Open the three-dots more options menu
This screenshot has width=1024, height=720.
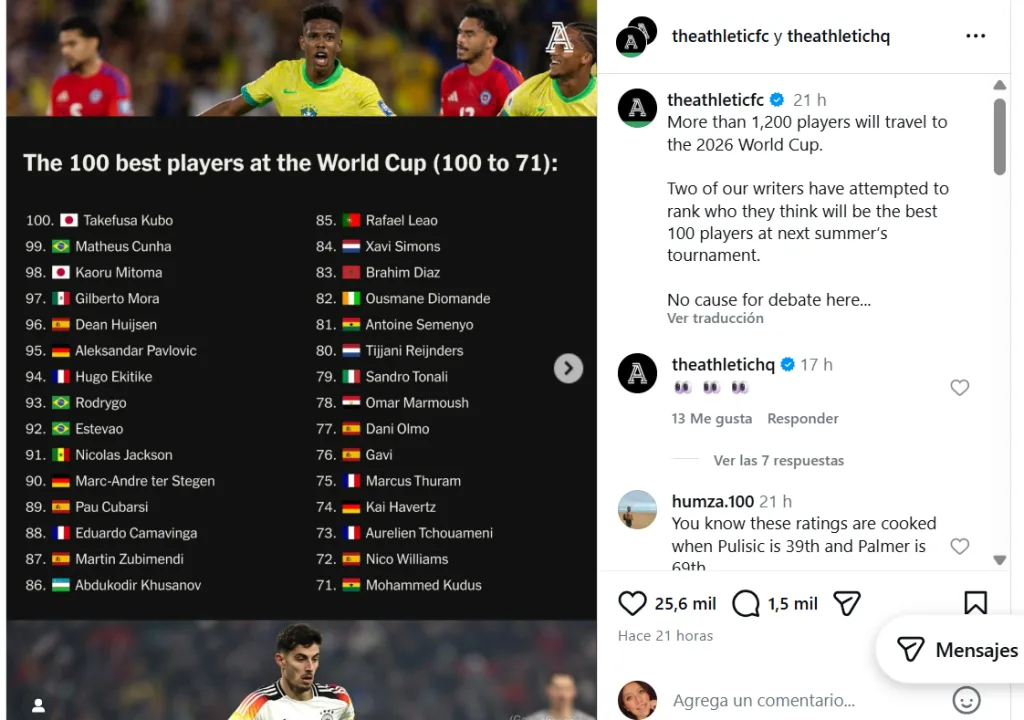click(975, 37)
